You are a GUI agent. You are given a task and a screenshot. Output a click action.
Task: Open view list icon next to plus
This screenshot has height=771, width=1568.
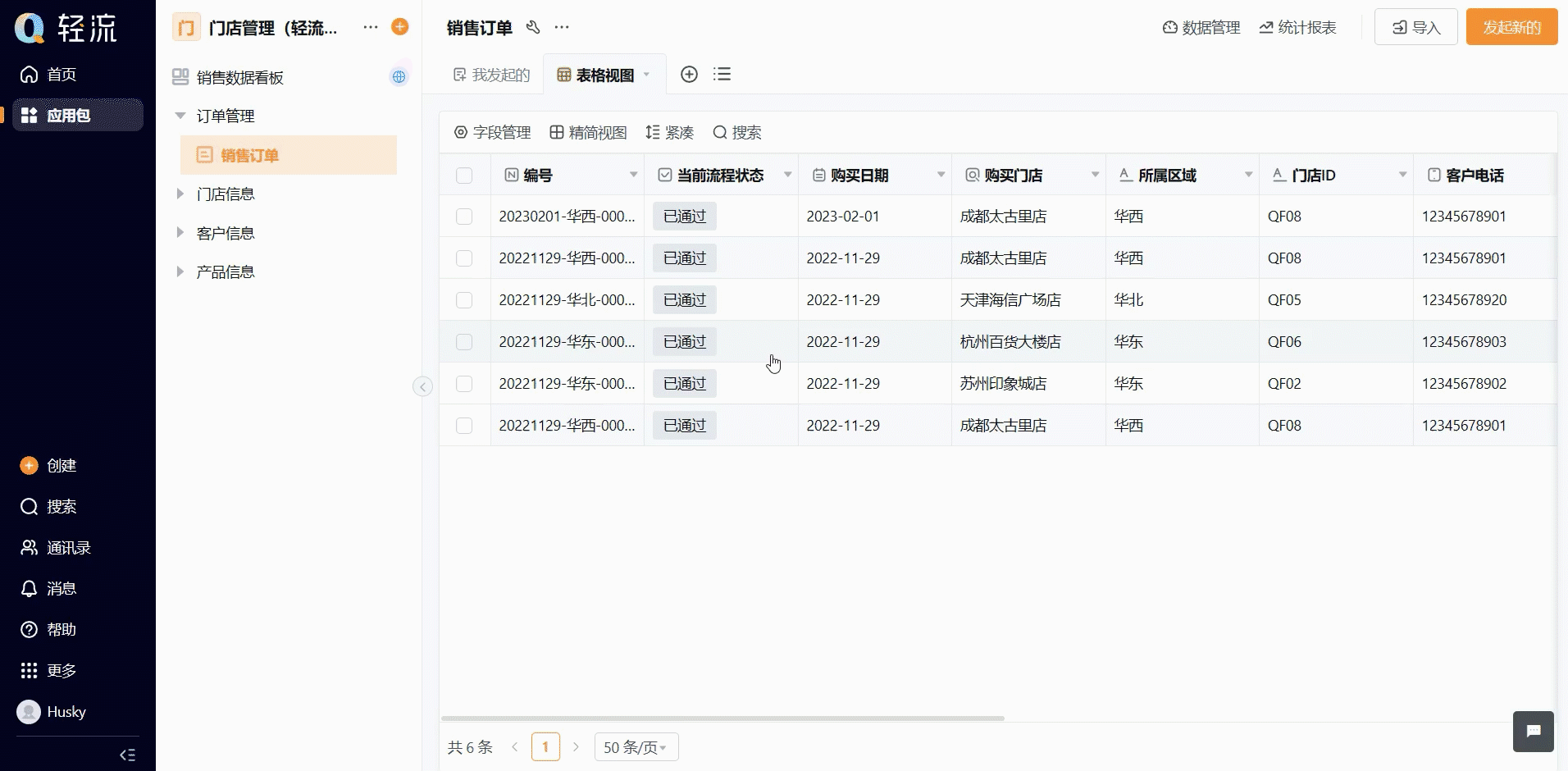[x=722, y=75]
